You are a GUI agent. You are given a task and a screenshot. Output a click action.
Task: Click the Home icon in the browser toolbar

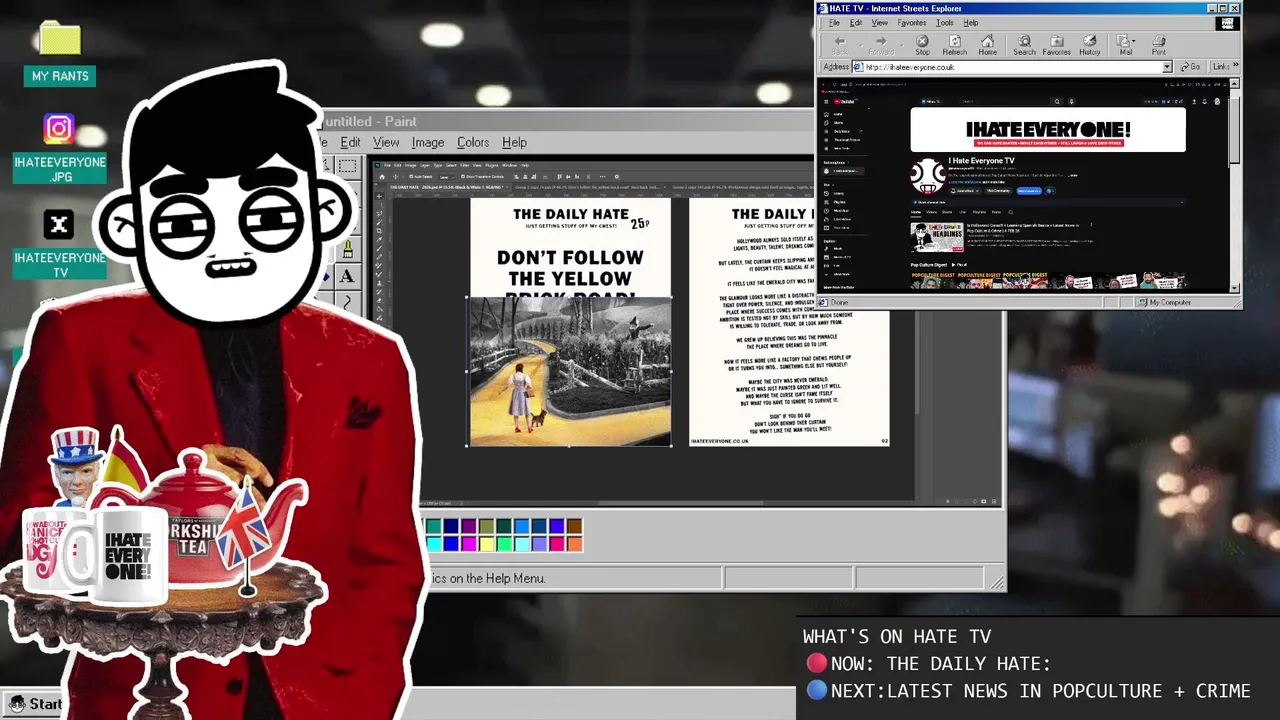coord(988,45)
